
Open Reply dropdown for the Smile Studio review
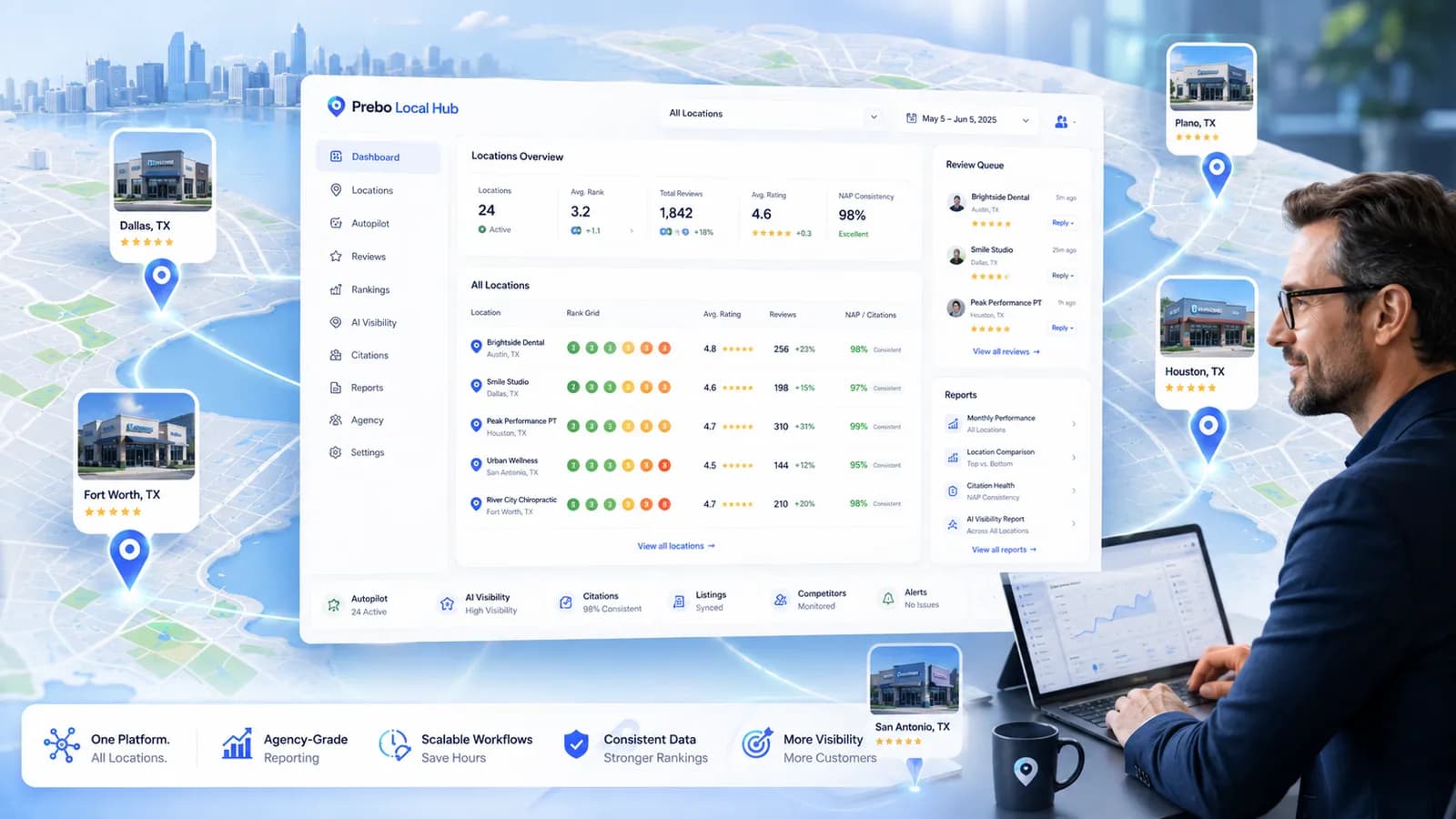pyautogui.click(x=1063, y=276)
